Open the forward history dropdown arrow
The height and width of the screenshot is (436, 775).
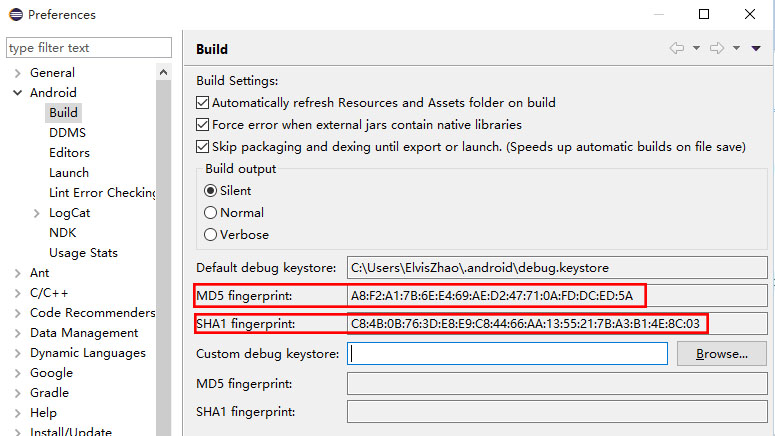[736, 48]
